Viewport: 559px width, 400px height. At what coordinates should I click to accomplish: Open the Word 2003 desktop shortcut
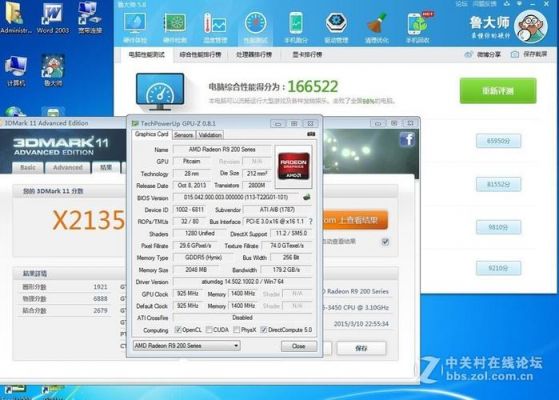coord(53,18)
